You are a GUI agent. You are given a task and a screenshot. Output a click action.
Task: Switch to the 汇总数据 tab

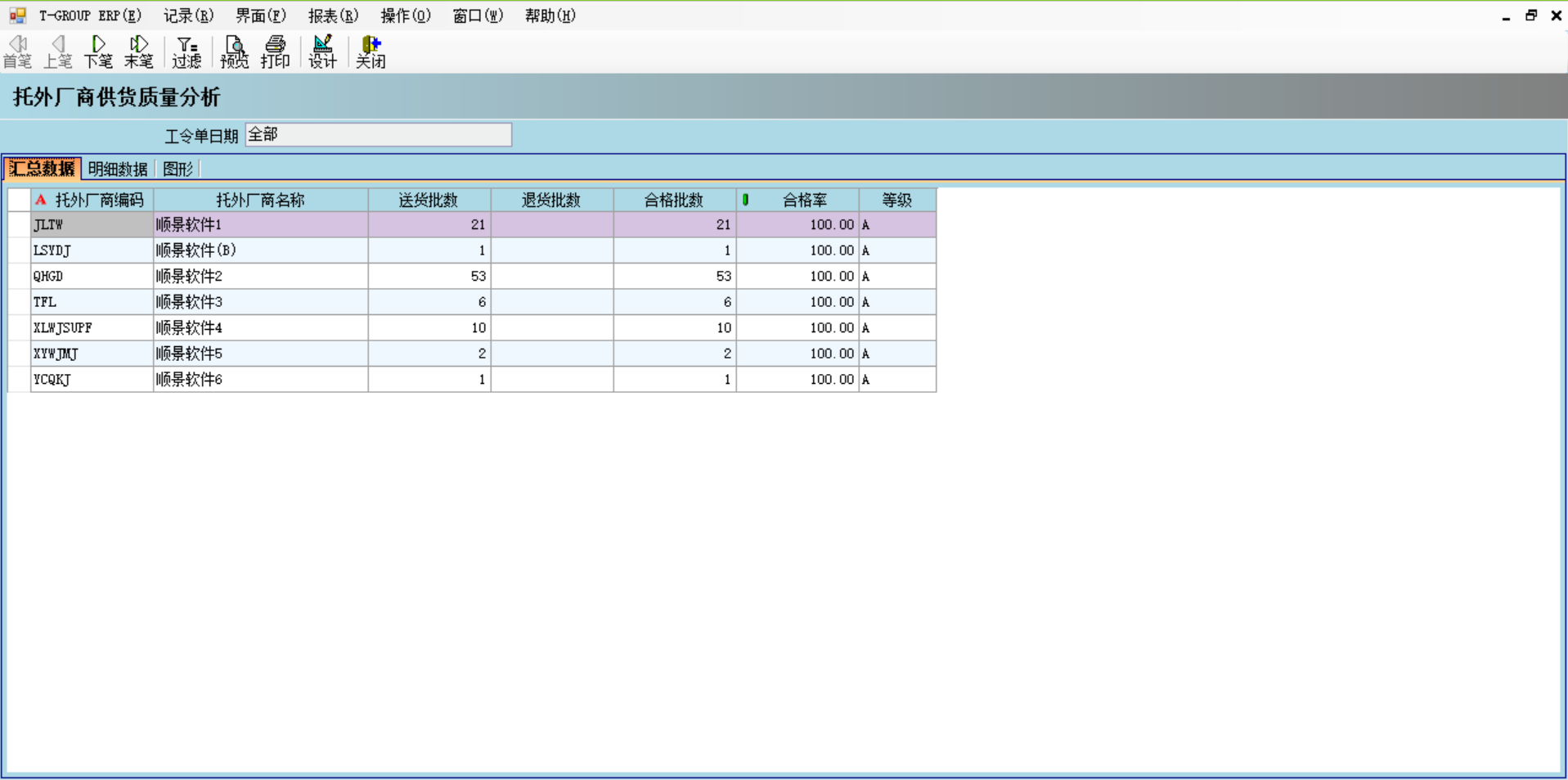pos(43,169)
